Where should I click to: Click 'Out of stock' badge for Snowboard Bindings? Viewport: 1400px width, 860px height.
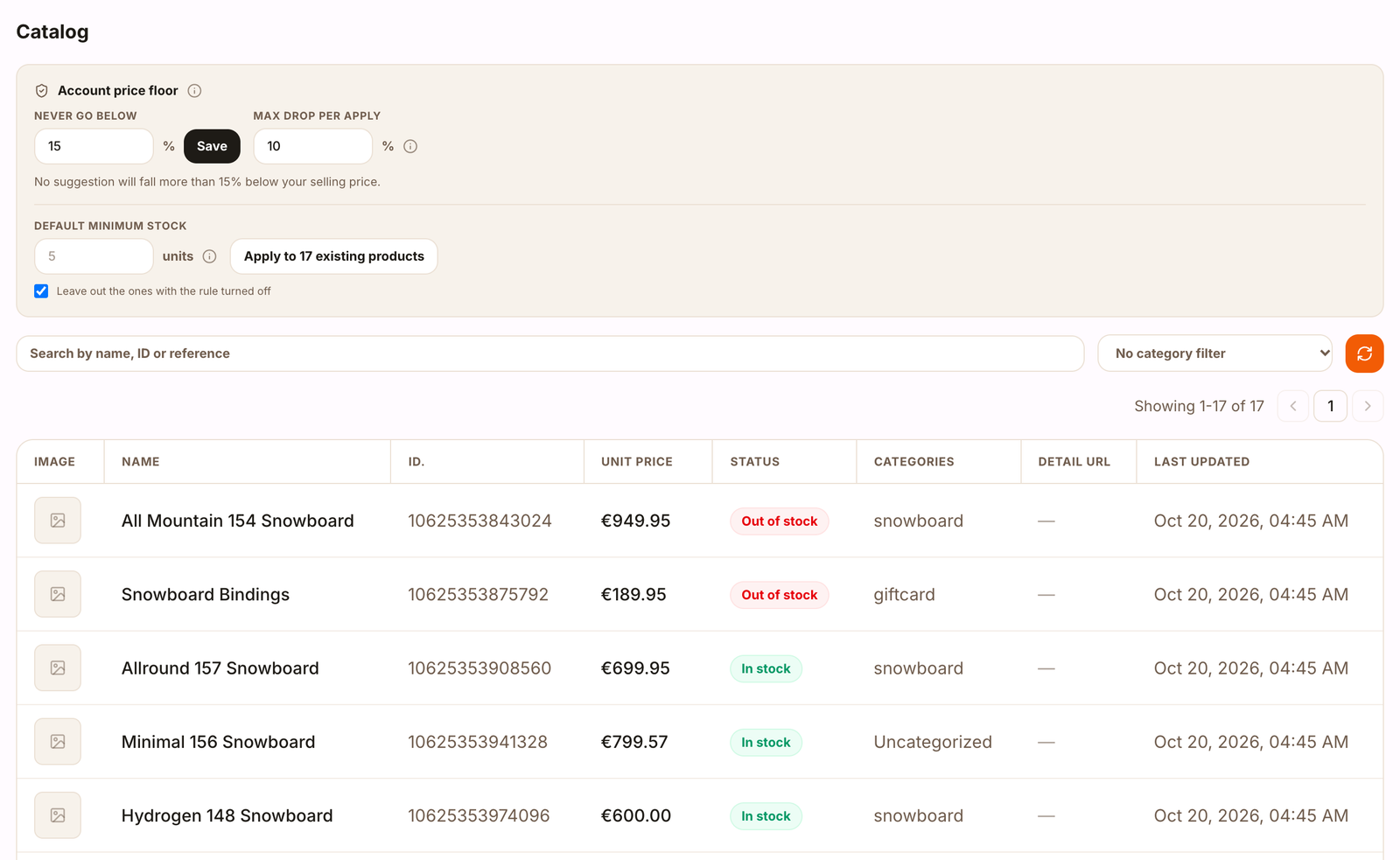780,595
